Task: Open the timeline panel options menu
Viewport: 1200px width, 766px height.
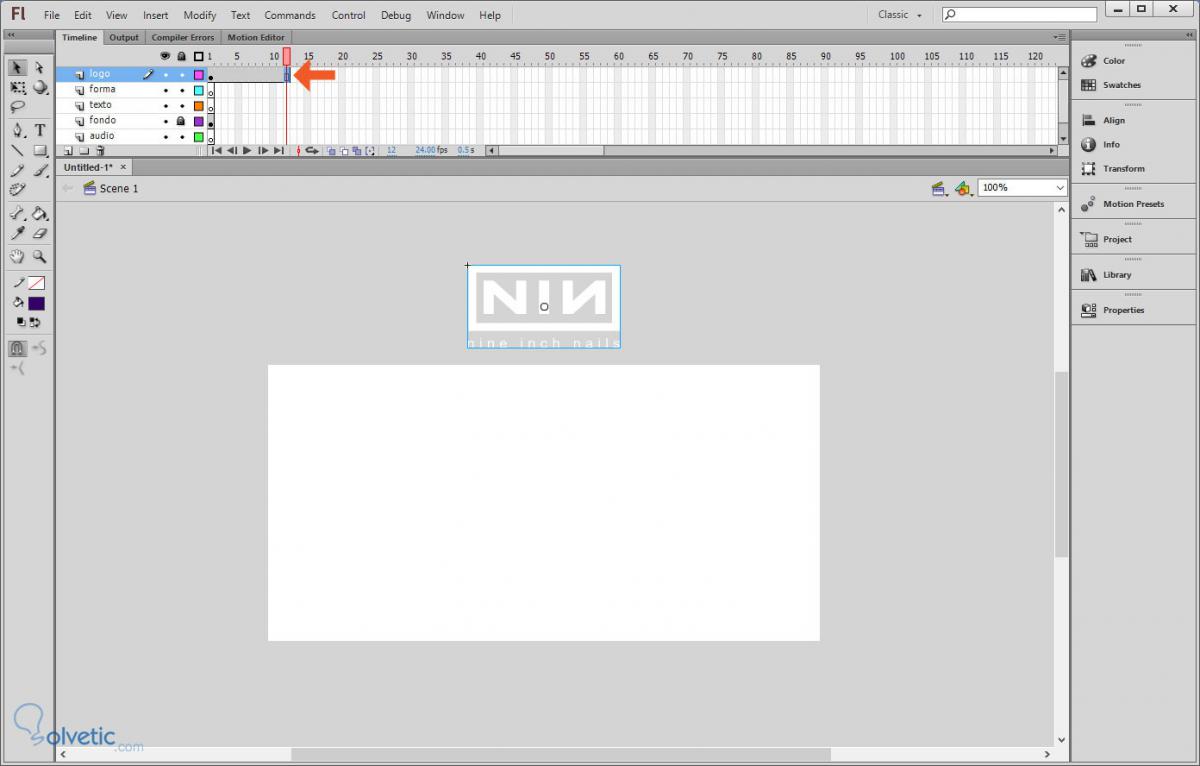Action: (x=1060, y=38)
